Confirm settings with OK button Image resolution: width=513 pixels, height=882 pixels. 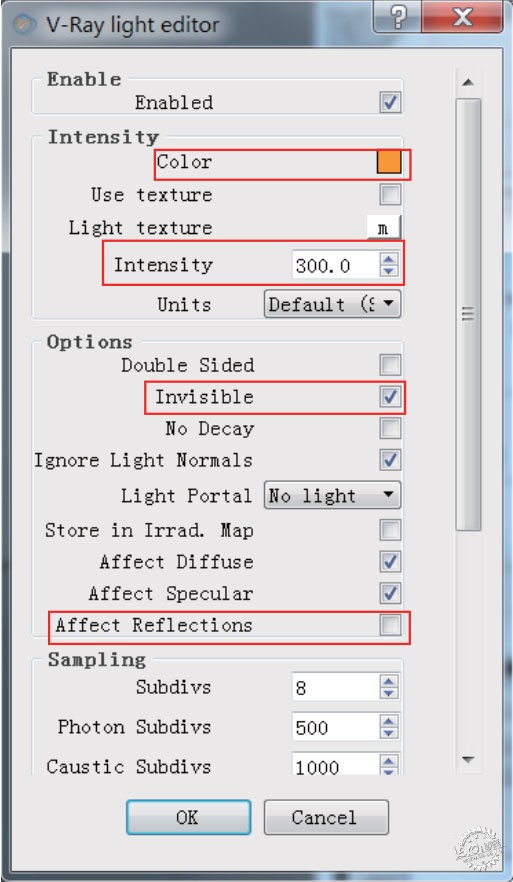[x=188, y=817]
